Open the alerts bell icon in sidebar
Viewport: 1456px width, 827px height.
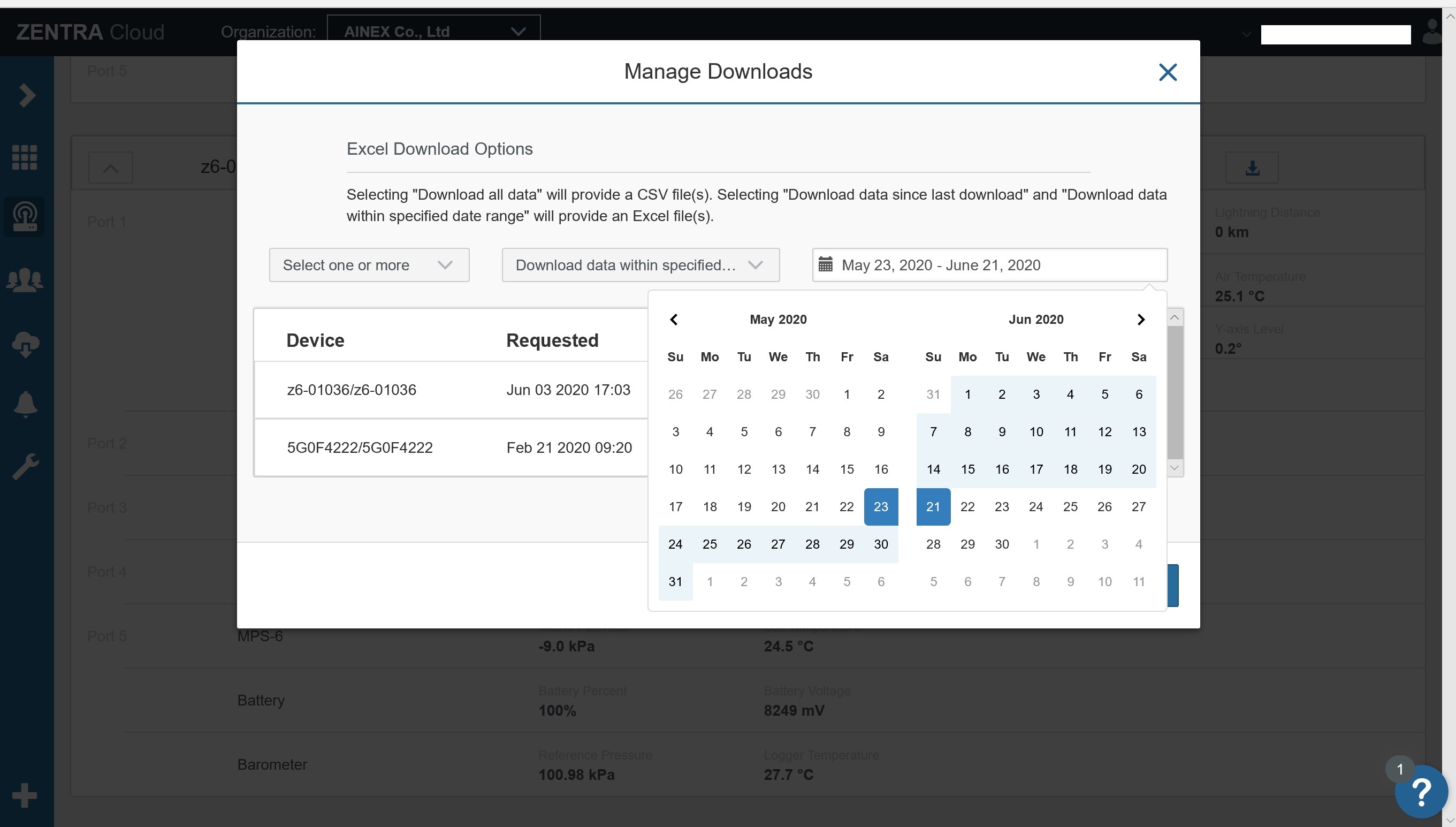[26, 405]
